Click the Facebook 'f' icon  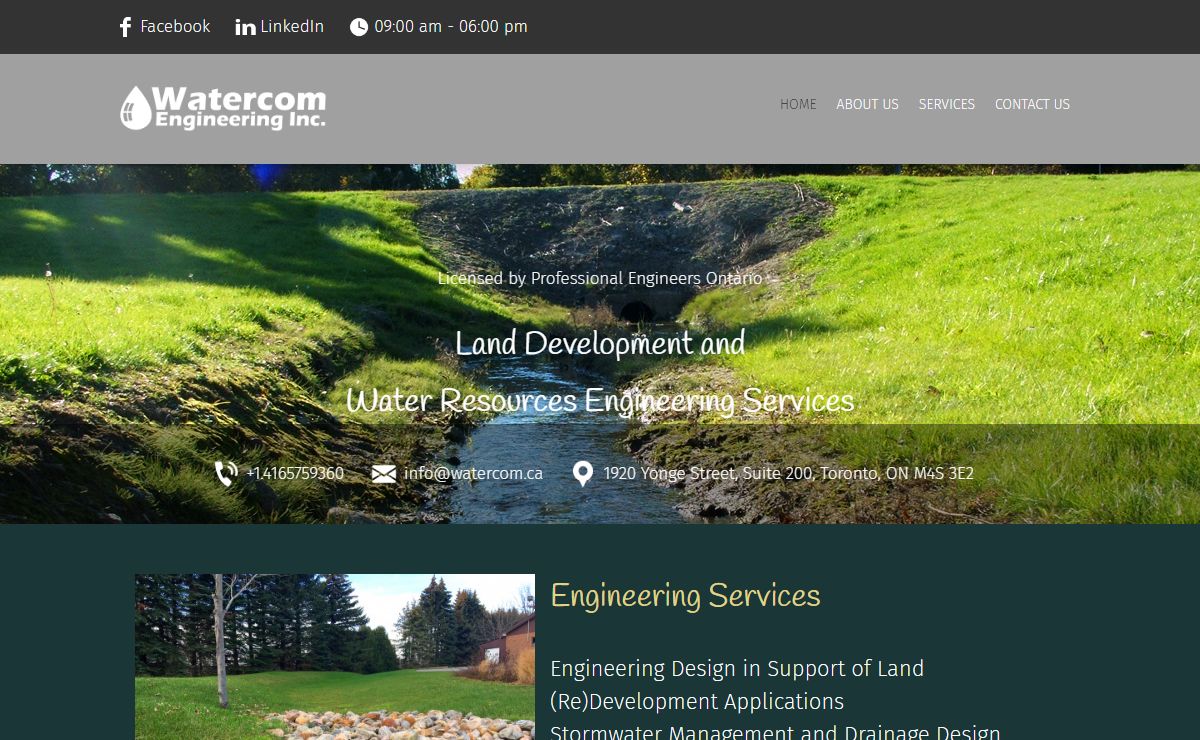pos(125,27)
